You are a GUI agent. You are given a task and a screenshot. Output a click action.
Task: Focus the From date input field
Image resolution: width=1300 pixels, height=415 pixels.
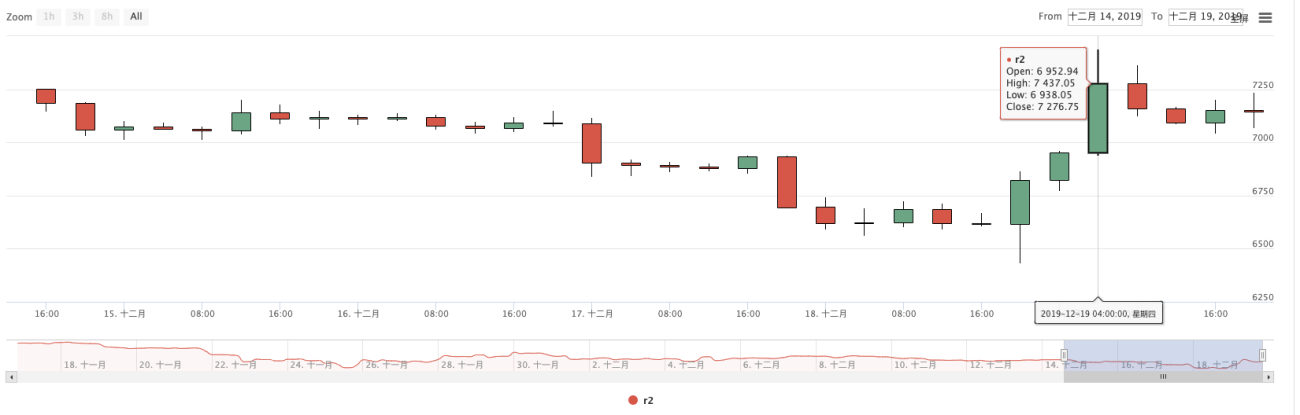point(1105,16)
